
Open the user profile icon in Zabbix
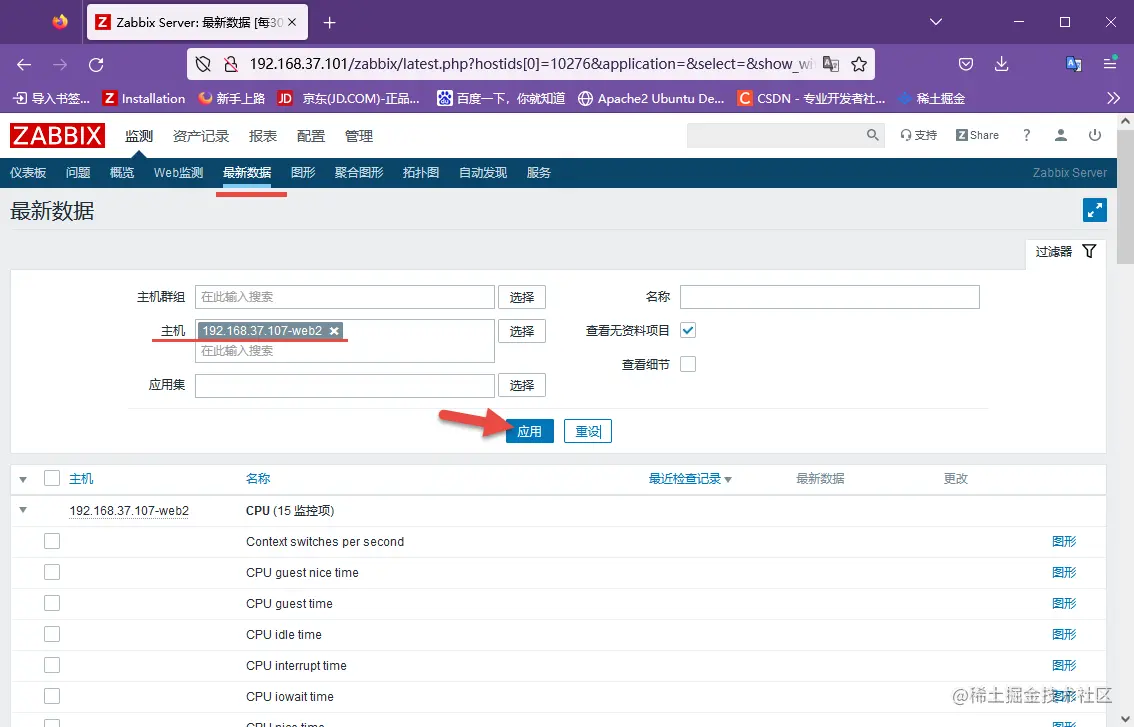click(1060, 134)
